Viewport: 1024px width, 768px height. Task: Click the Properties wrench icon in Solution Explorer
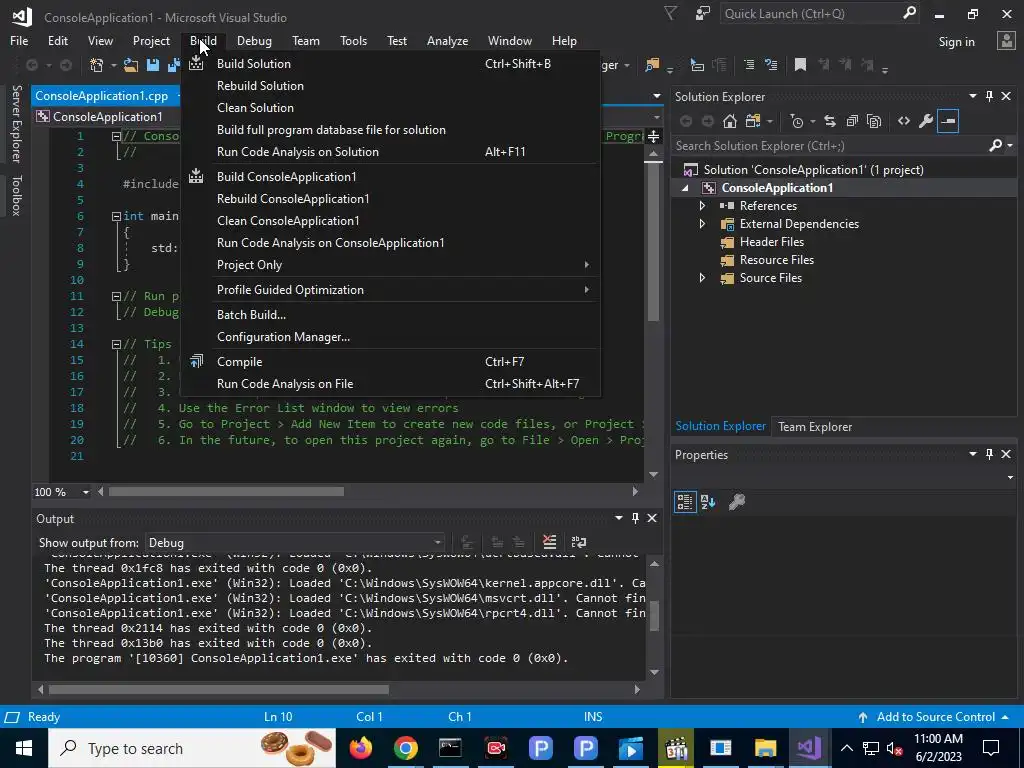click(925, 121)
